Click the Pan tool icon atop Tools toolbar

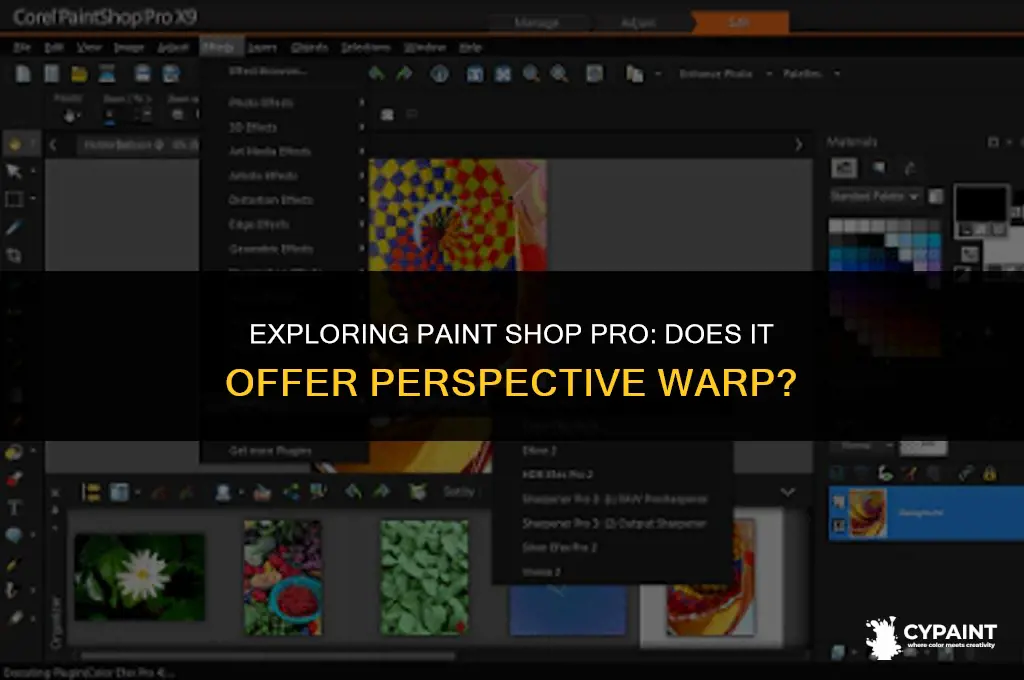coord(14,144)
